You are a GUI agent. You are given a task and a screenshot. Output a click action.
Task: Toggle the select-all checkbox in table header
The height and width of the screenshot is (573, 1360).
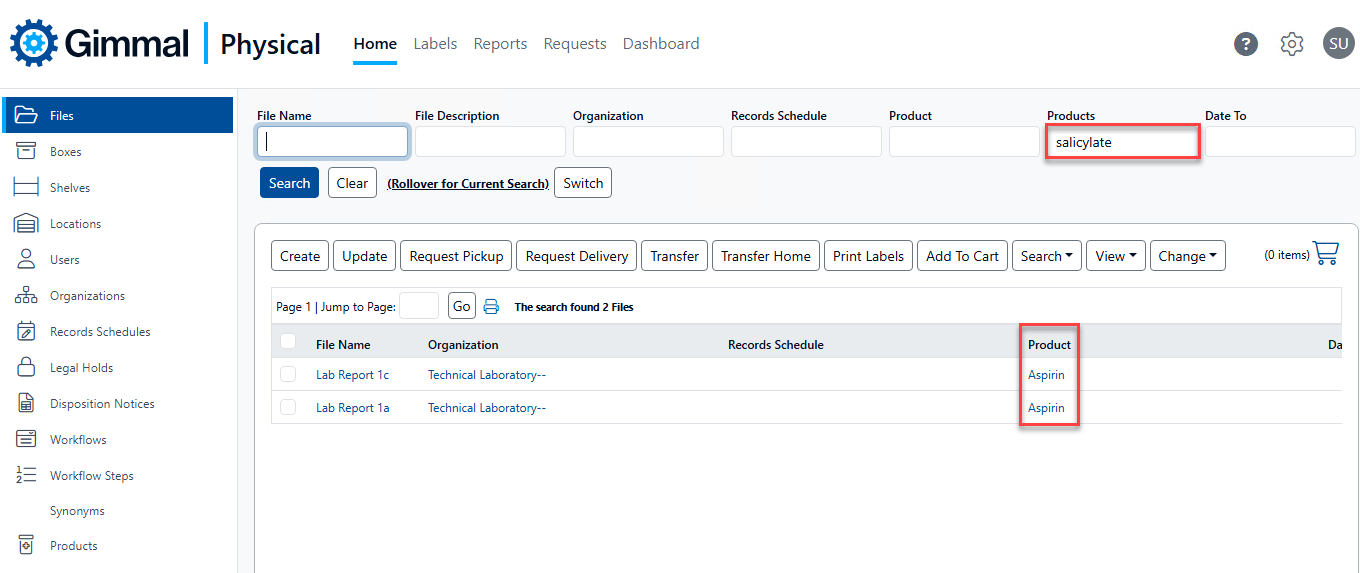[x=288, y=342]
